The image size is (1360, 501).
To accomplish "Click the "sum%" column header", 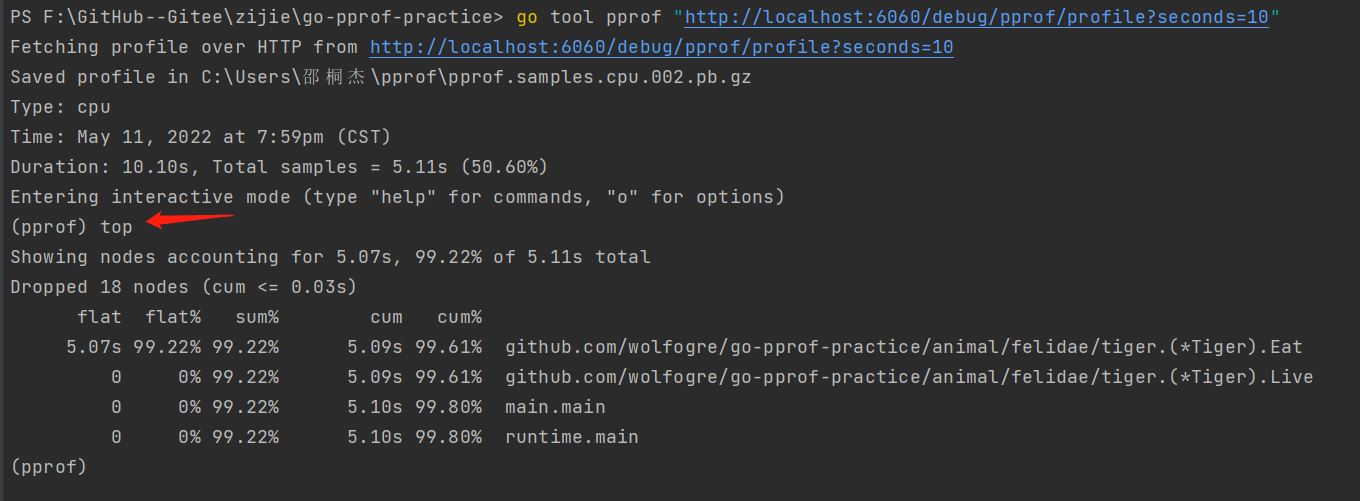I will pos(256,317).
